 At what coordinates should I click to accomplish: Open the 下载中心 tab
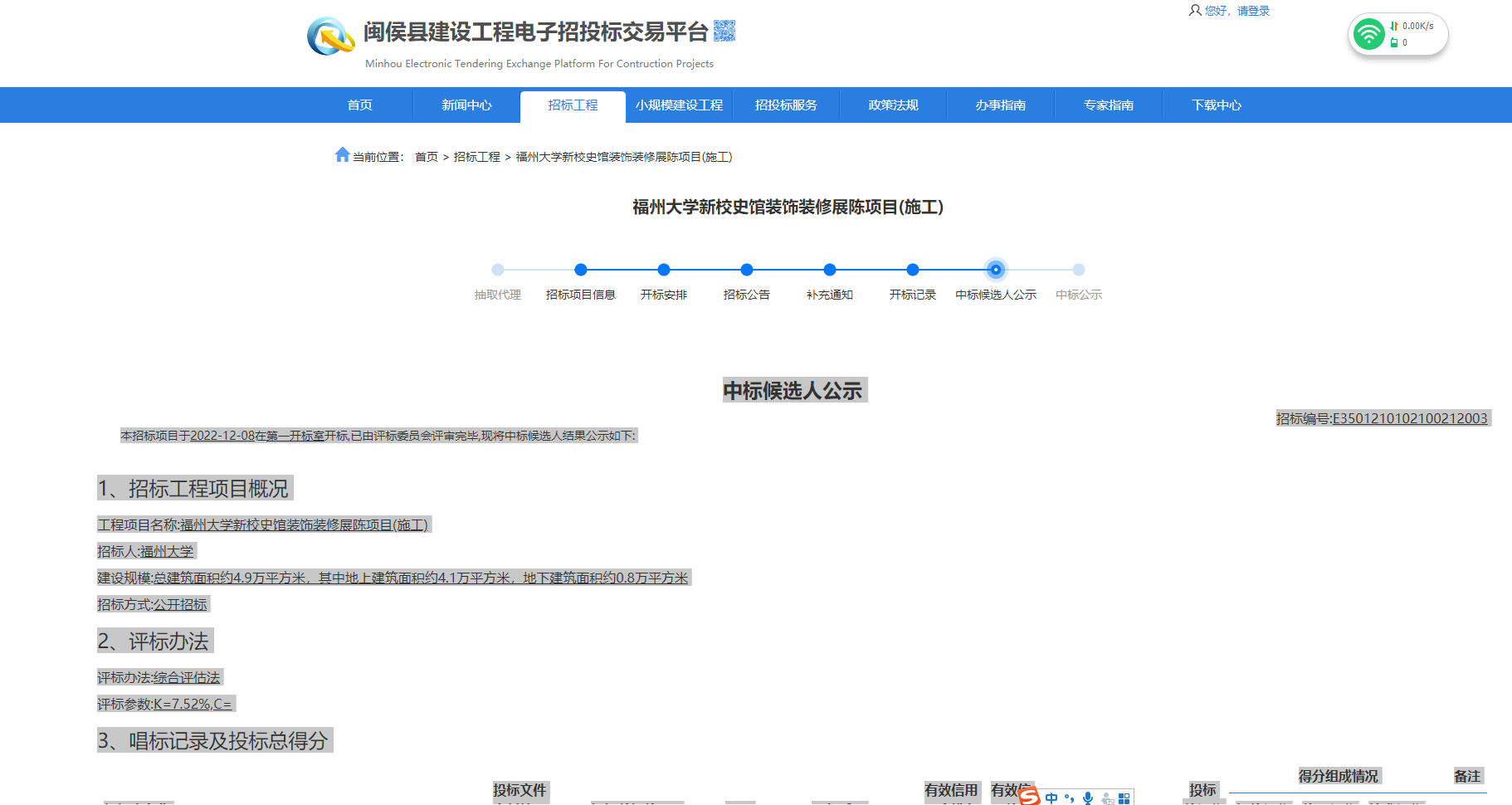1216,105
